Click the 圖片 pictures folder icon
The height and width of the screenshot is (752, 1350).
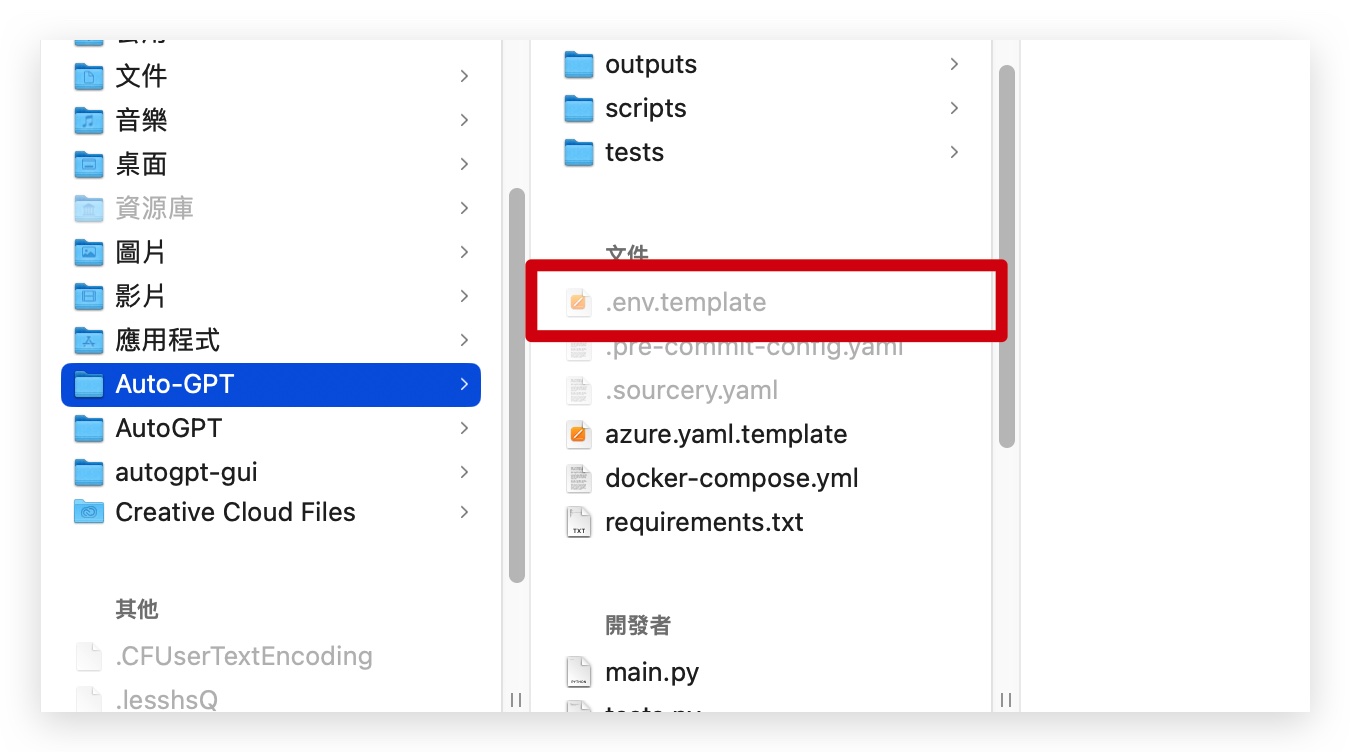pyautogui.click(x=89, y=252)
